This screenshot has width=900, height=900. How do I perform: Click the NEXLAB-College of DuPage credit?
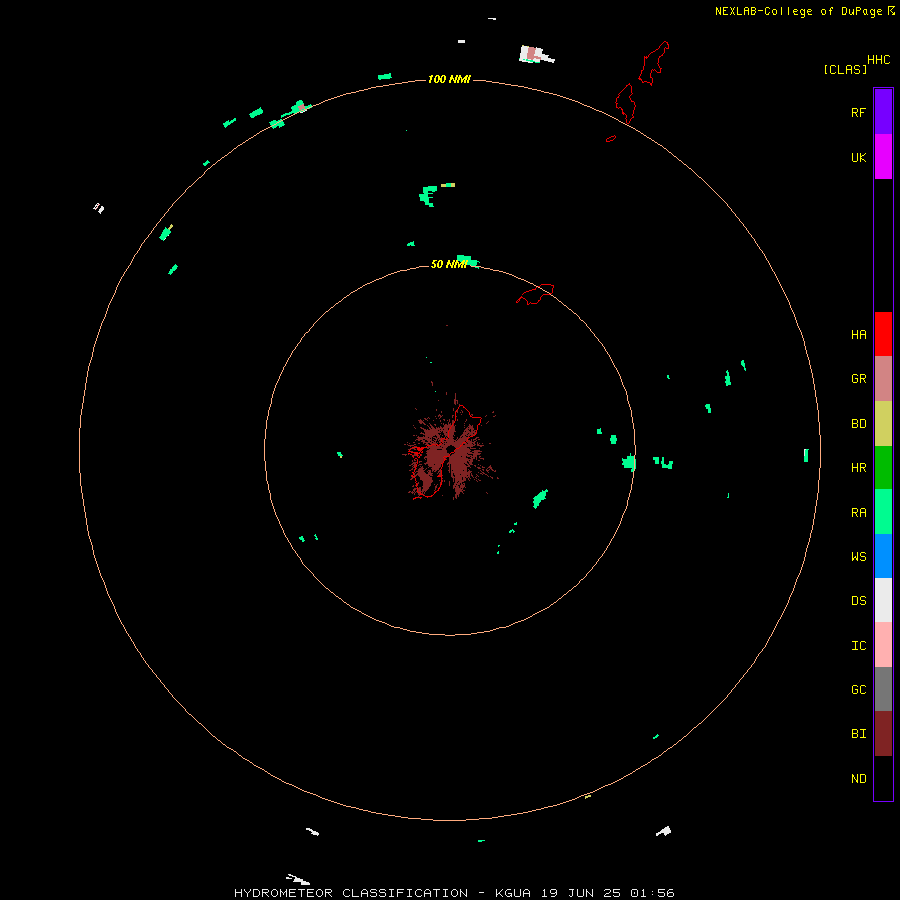pyautogui.click(x=800, y=11)
